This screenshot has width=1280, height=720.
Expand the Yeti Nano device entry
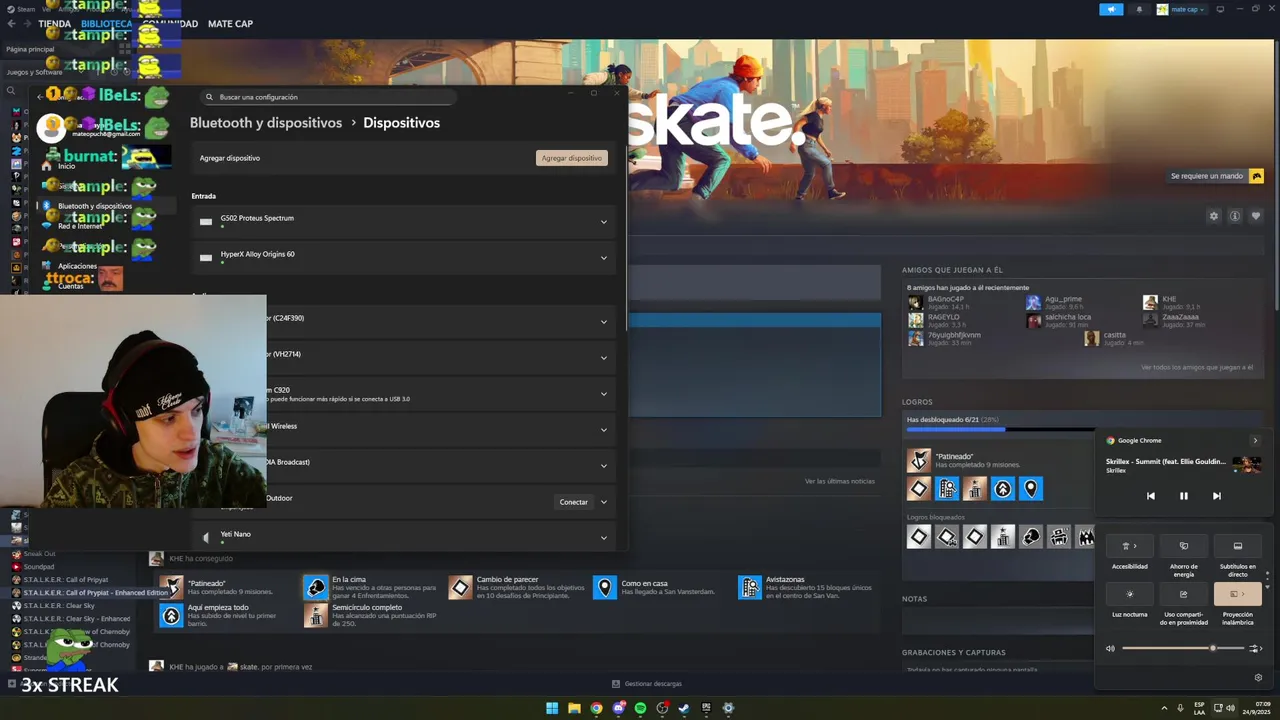[604, 538]
